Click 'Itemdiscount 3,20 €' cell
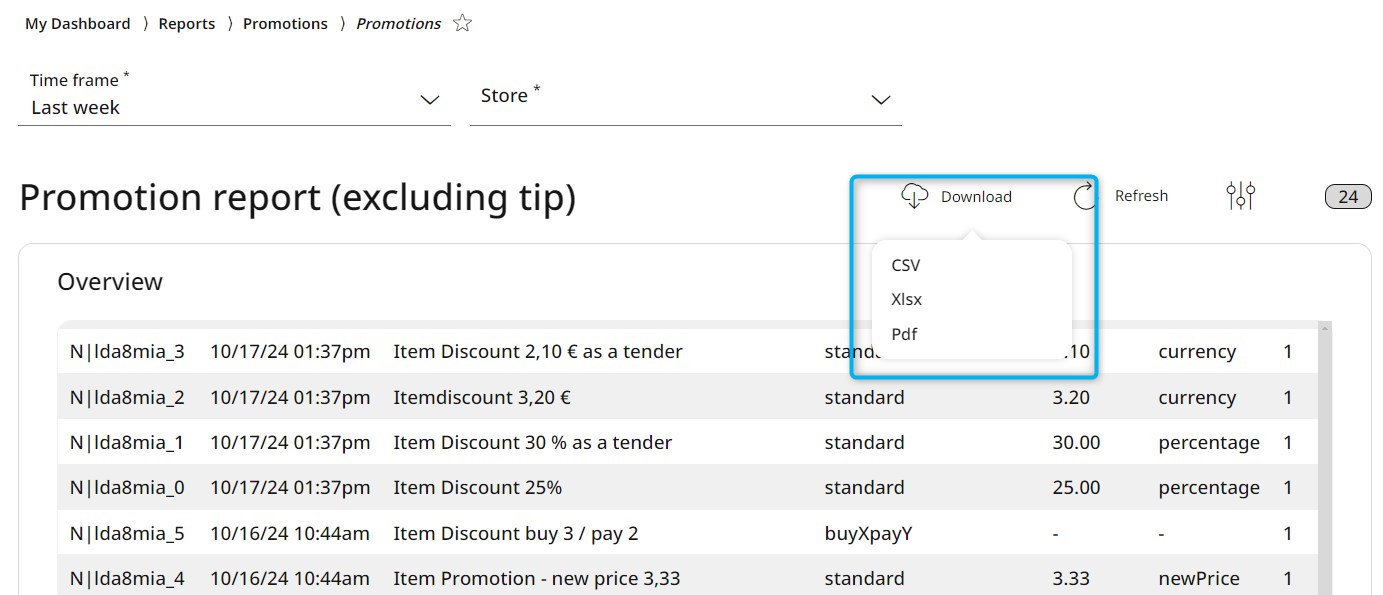Viewport: 1383px width, 595px height. pyautogui.click(x=482, y=397)
